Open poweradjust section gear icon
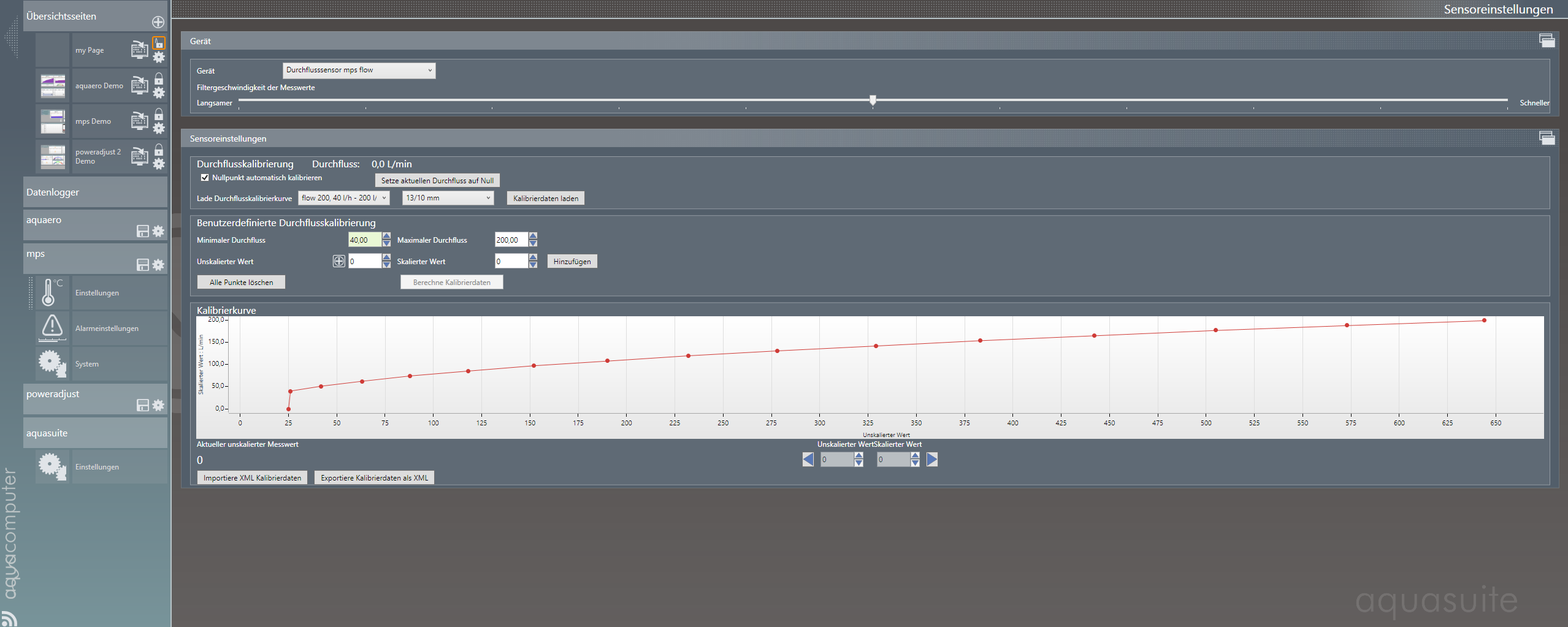This screenshot has width=1568, height=627. [x=158, y=405]
